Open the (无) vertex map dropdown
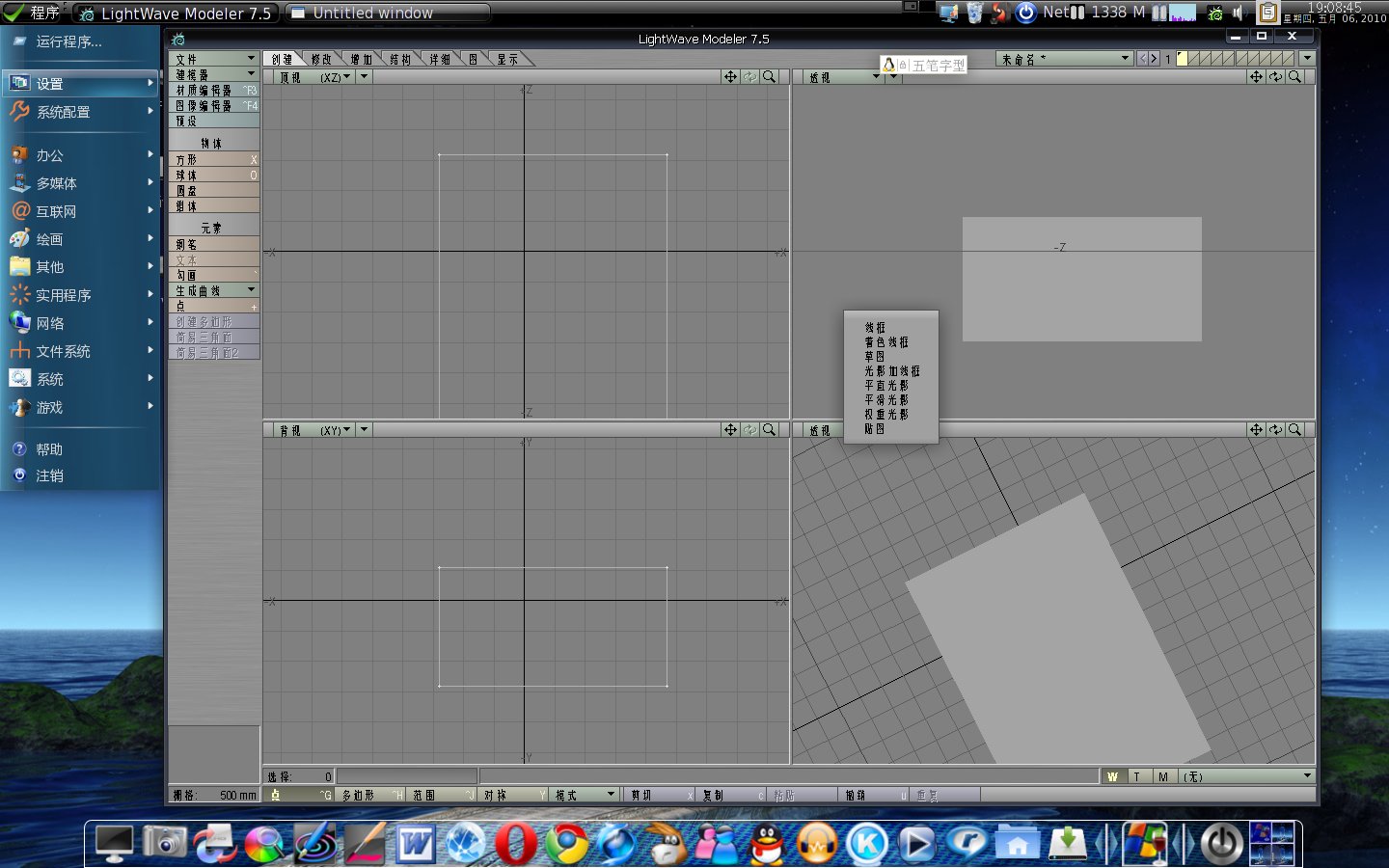1389x868 pixels. click(1246, 776)
